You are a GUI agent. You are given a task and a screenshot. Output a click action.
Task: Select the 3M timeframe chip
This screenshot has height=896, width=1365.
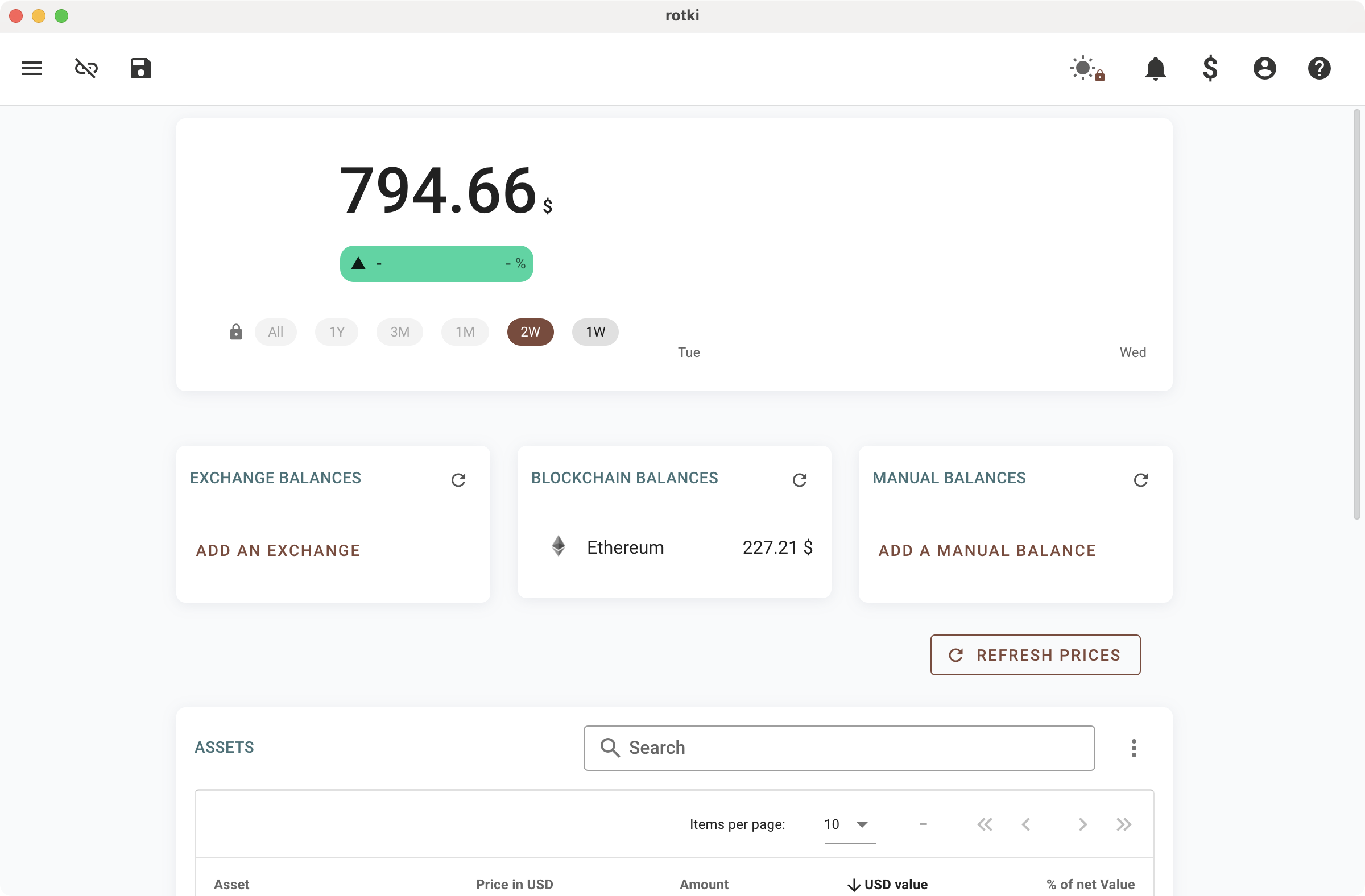pyautogui.click(x=400, y=332)
